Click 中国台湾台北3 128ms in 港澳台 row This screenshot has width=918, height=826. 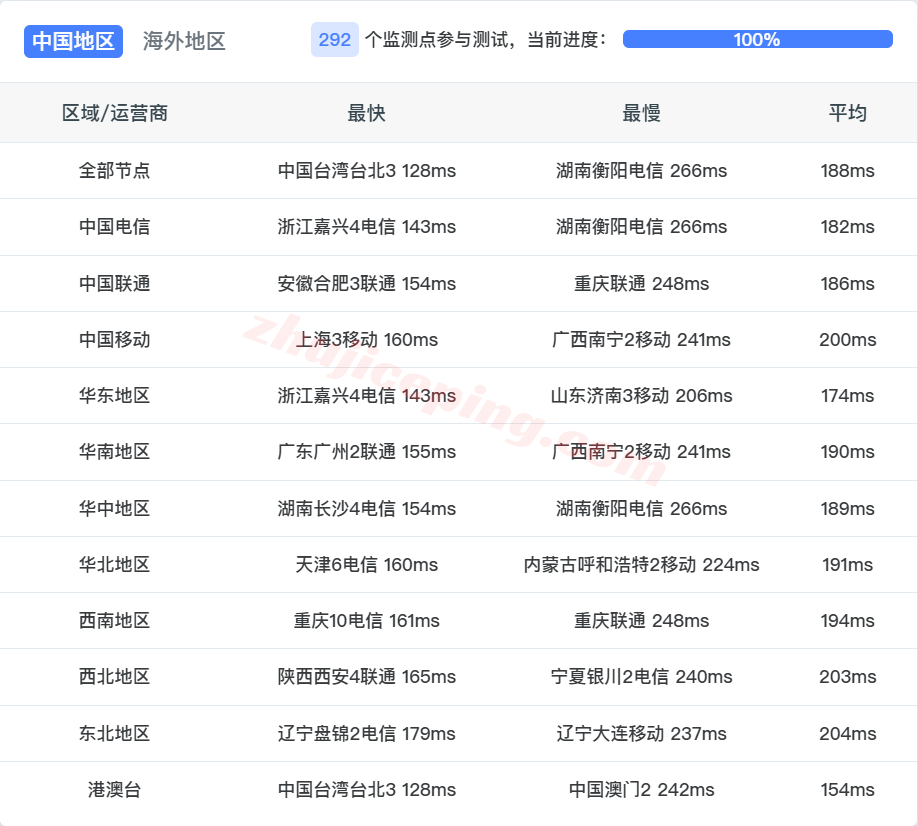[366, 790]
